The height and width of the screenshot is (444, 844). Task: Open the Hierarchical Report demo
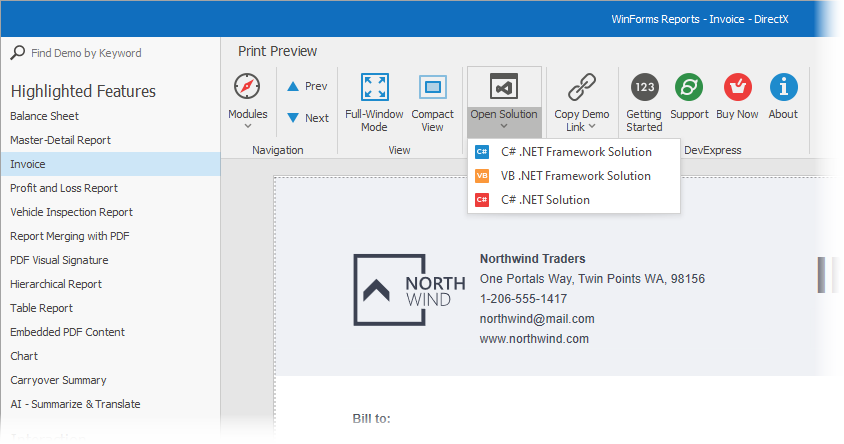tap(110, 284)
